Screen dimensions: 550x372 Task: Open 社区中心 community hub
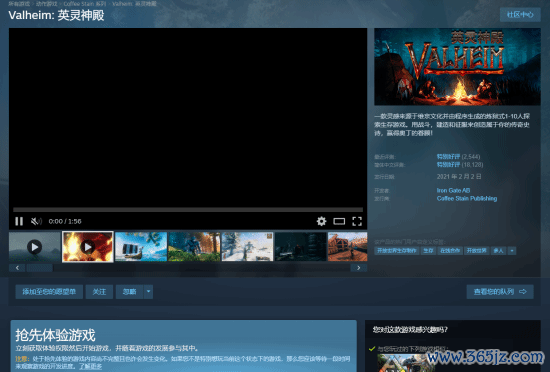[x=520, y=15]
